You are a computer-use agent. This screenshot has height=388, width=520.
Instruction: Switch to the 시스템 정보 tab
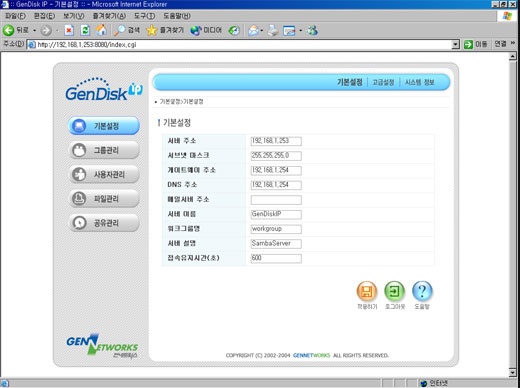click(419, 82)
